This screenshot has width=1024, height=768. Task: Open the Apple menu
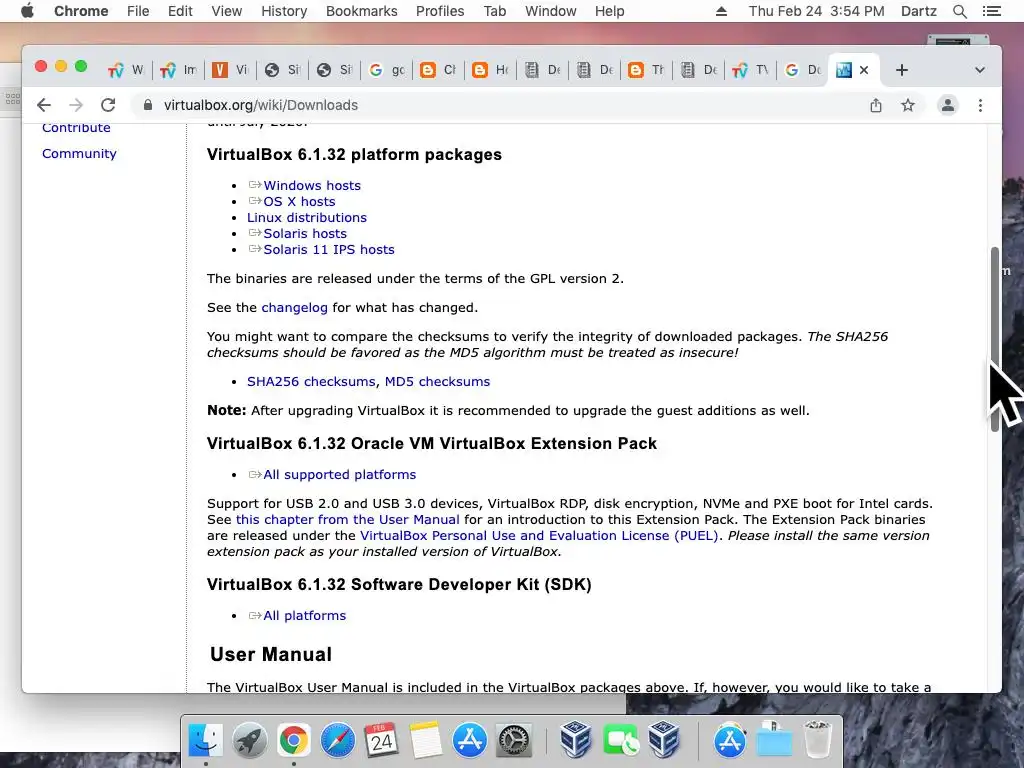(27, 11)
